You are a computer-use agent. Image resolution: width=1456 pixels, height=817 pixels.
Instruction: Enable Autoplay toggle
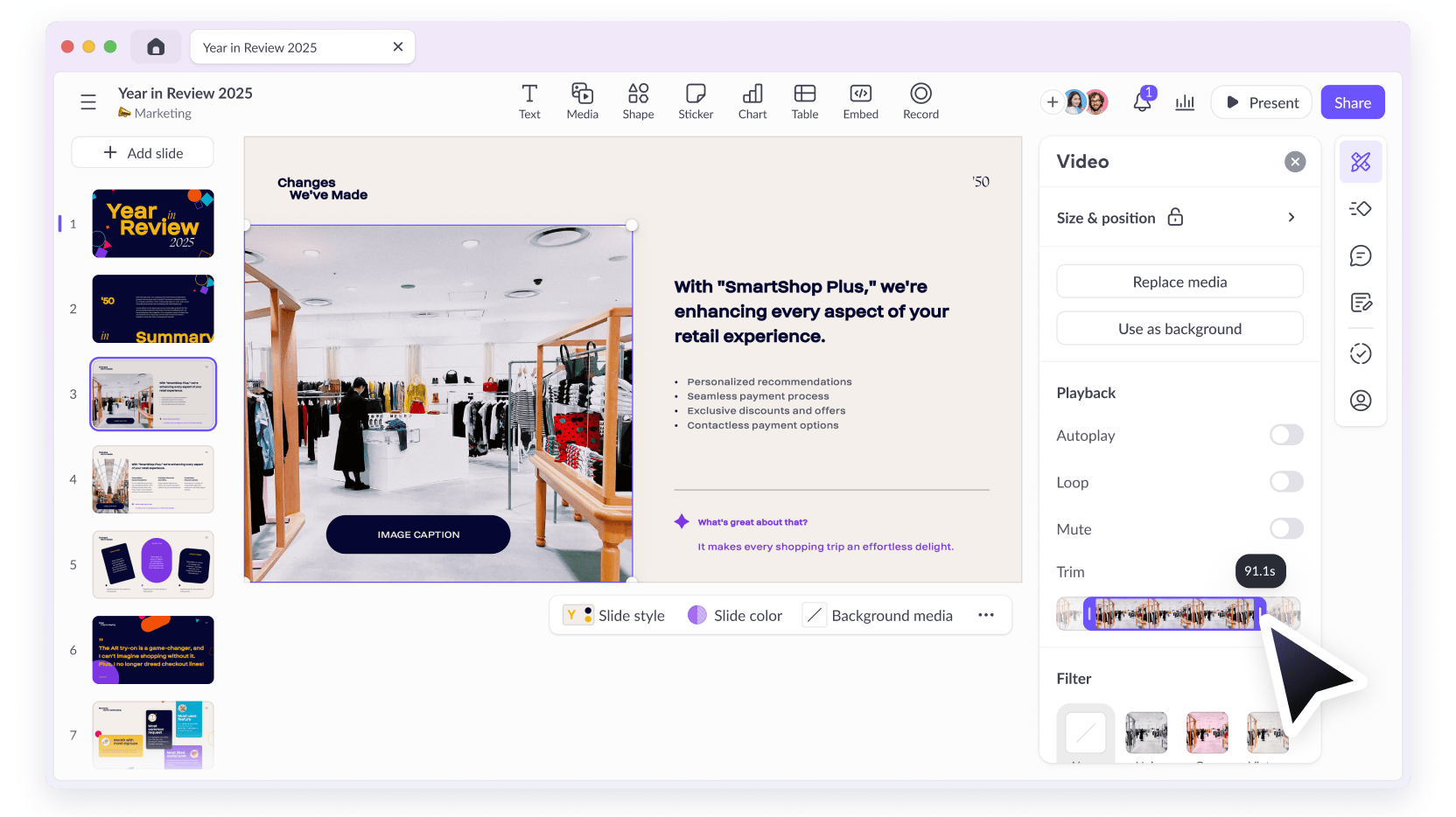(x=1286, y=435)
